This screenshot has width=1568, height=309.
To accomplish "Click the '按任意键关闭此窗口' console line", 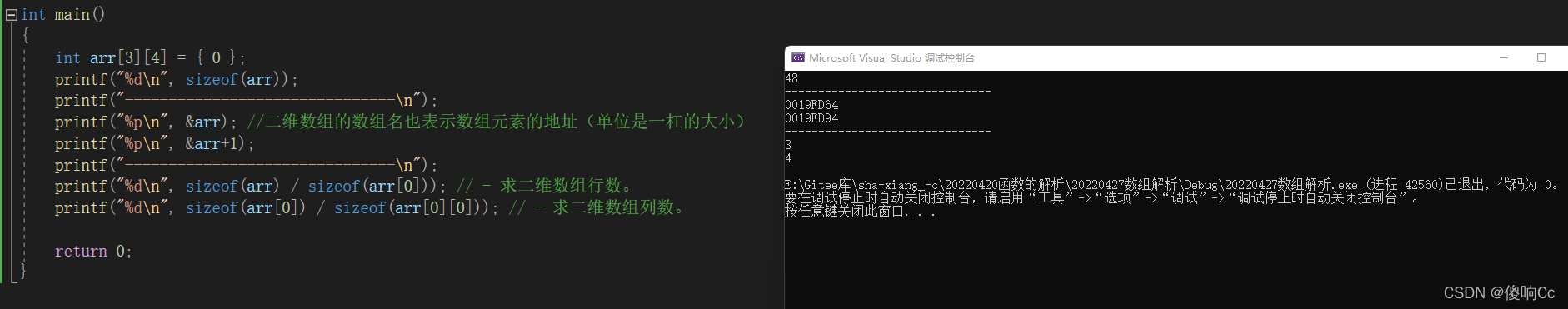I will (860, 212).
